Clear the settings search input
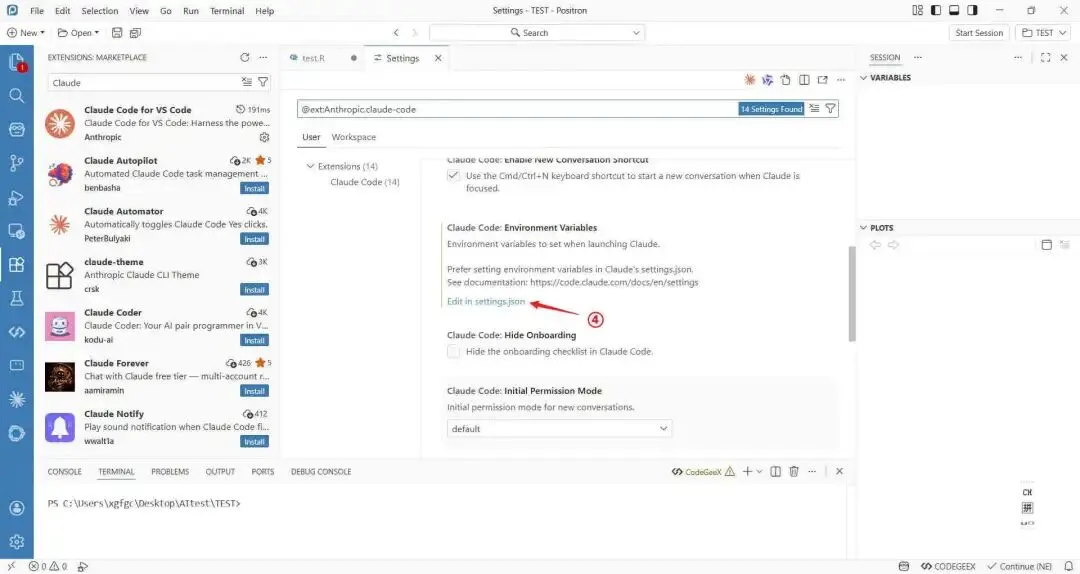Viewport: 1080px width, 574px height. click(x=814, y=109)
